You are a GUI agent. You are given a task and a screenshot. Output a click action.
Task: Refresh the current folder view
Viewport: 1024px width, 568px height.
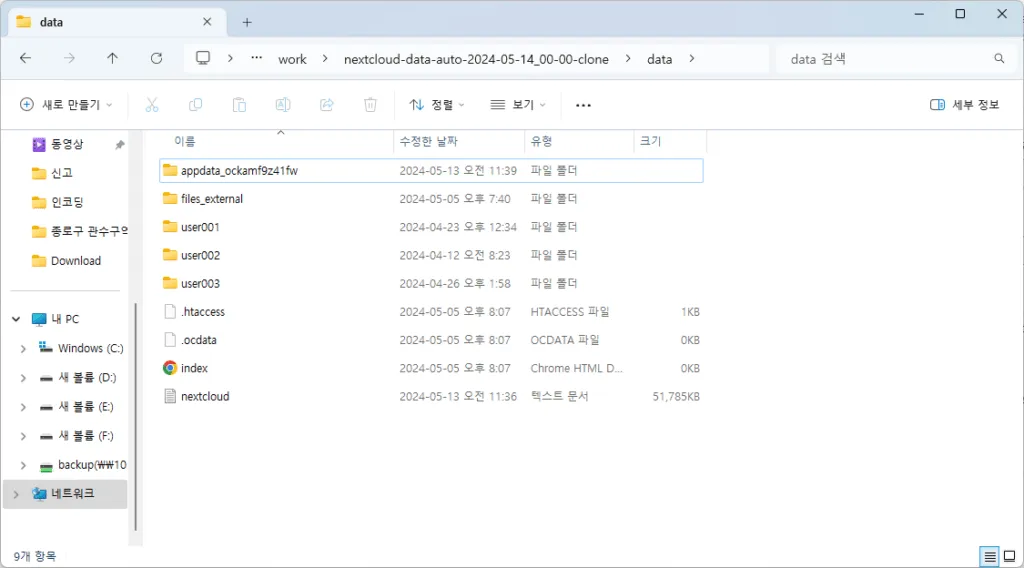(156, 59)
